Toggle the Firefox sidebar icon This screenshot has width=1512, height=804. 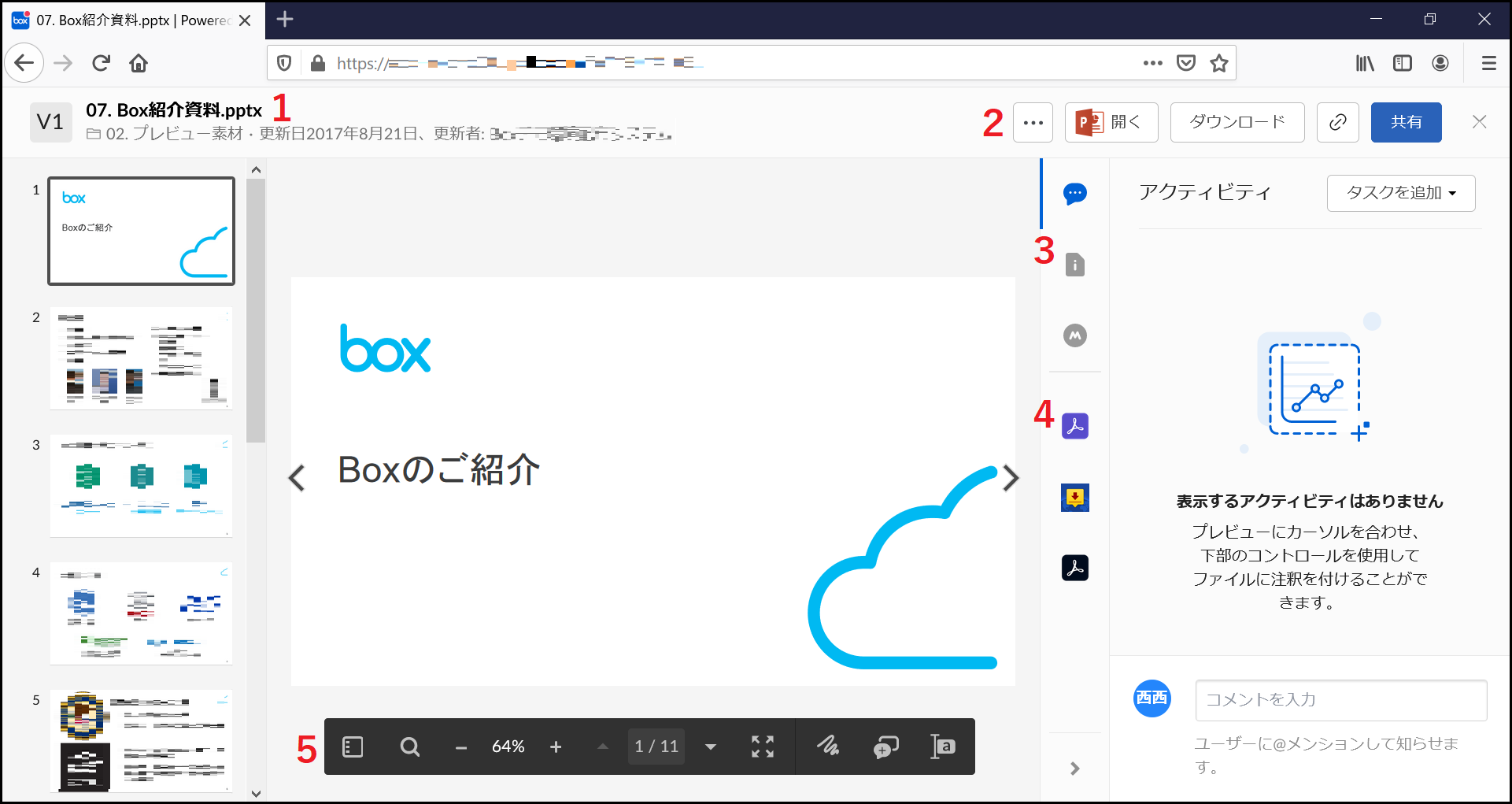(x=1403, y=63)
